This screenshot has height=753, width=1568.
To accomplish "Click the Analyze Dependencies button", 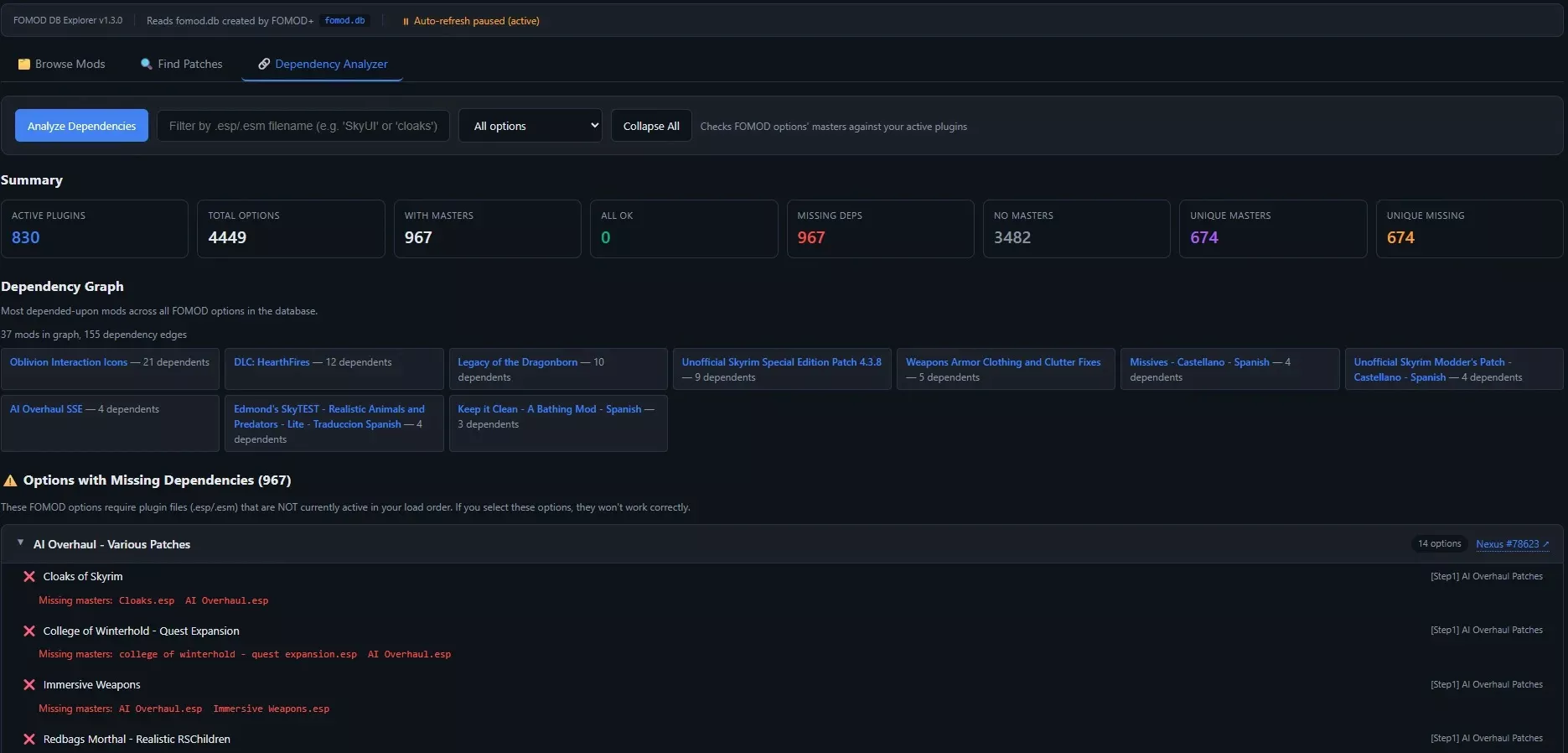I will (x=82, y=126).
